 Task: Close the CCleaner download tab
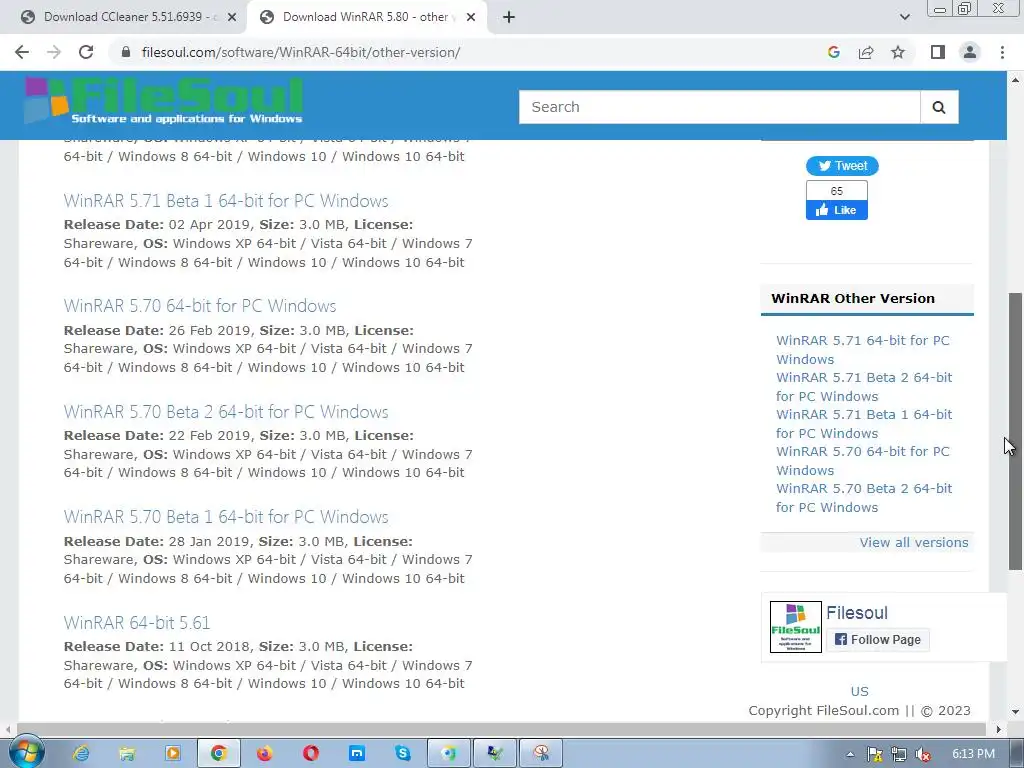tap(232, 18)
